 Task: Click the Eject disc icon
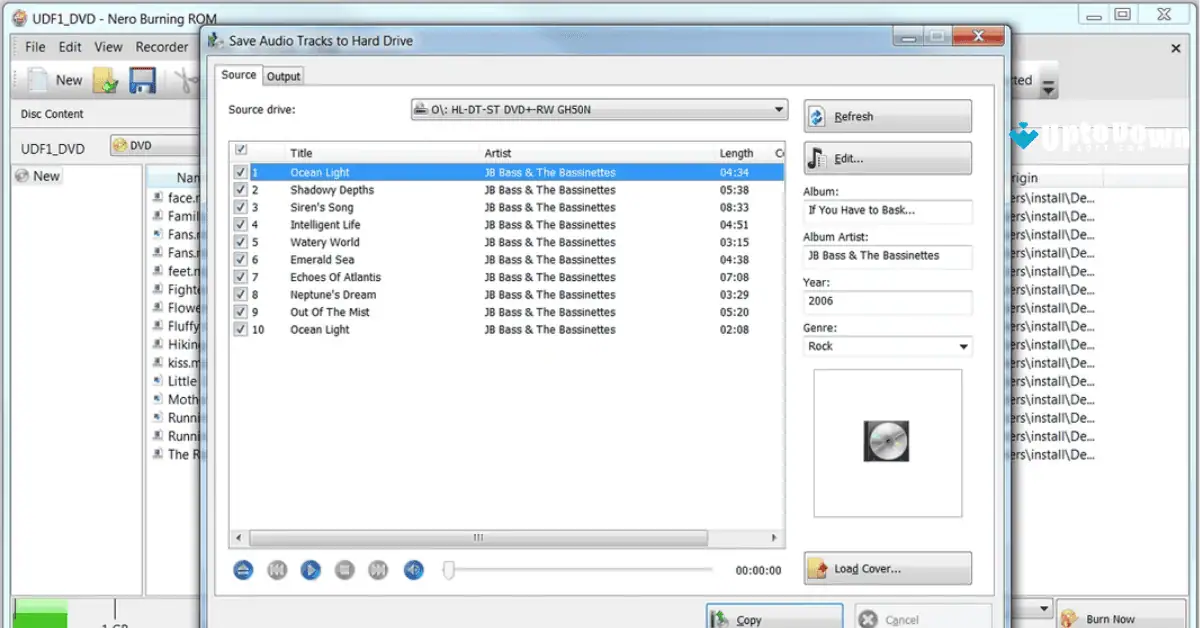click(x=243, y=570)
